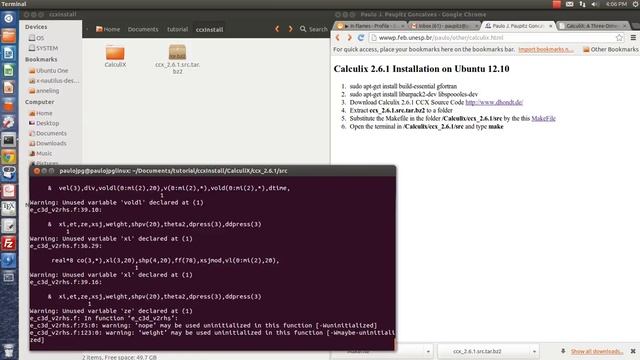This screenshot has width=640, height=360.
Task: Open the text editor pencil dock icon
Action: (9, 226)
